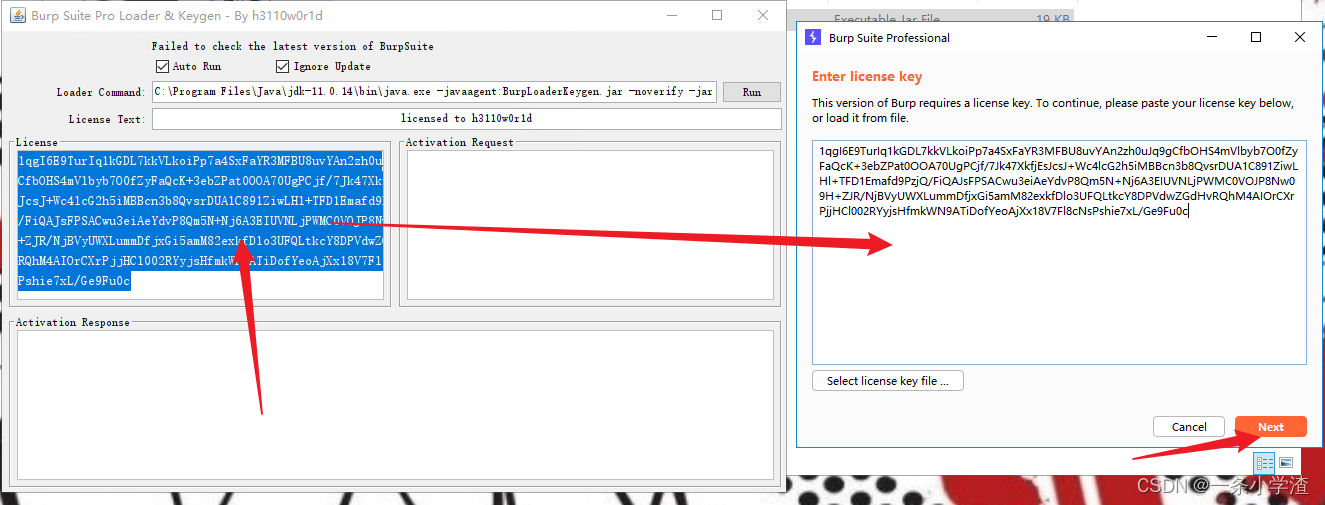
Task: Toggle the Auto Run checkbox
Action: coord(163,67)
